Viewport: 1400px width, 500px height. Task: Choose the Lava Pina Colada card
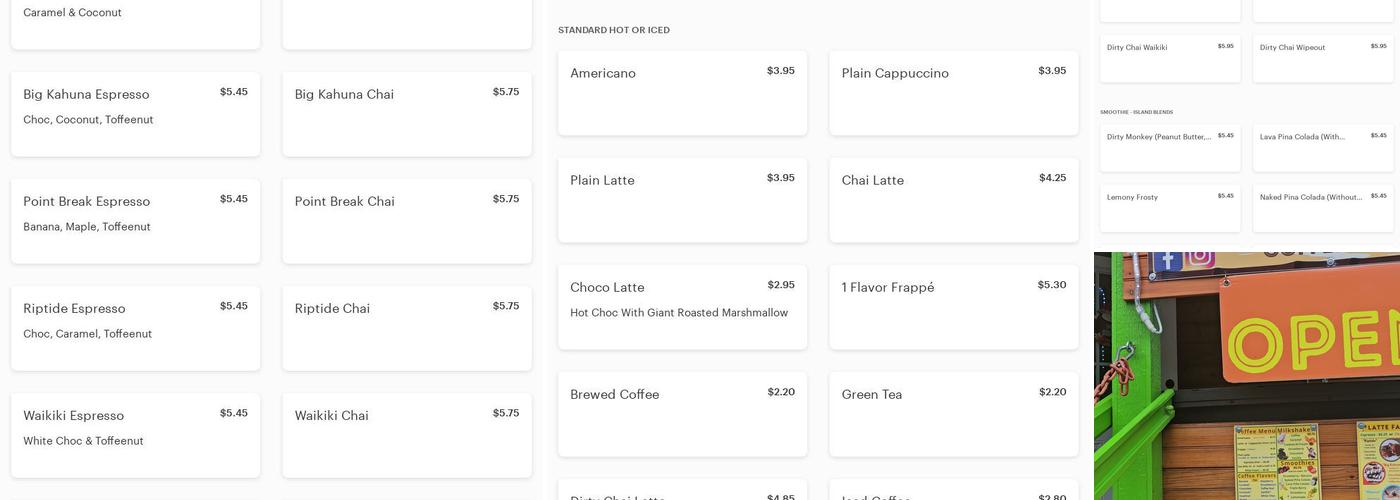(x=1323, y=148)
